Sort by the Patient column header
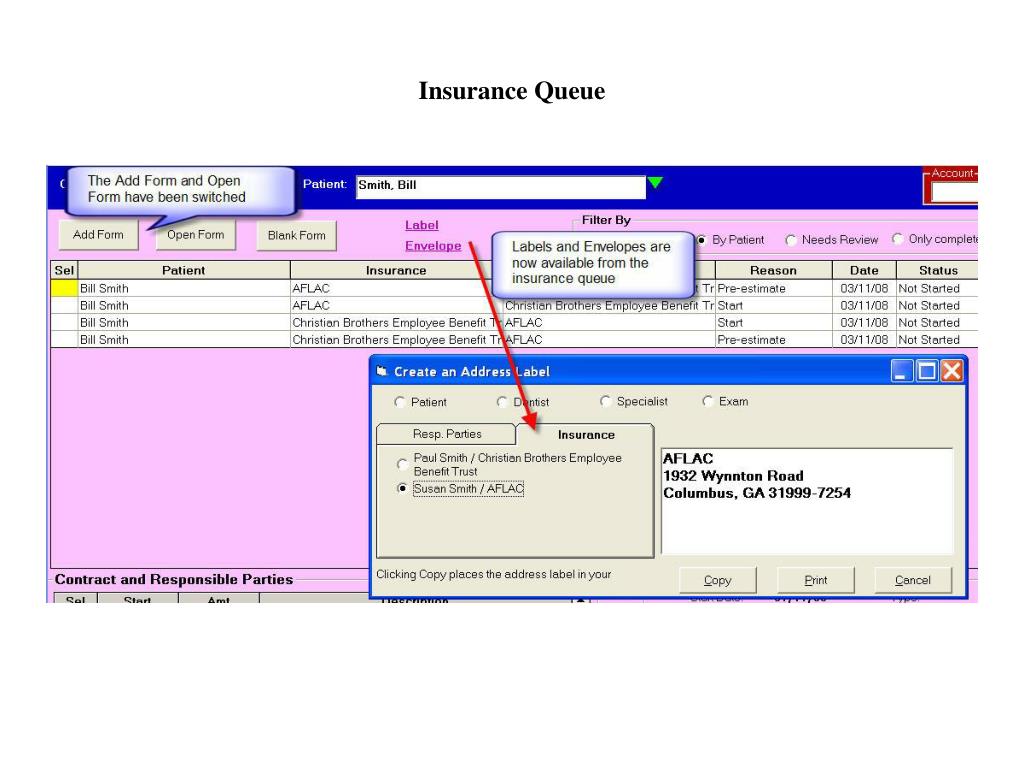The height and width of the screenshot is (768, 1024). (184, 270)
